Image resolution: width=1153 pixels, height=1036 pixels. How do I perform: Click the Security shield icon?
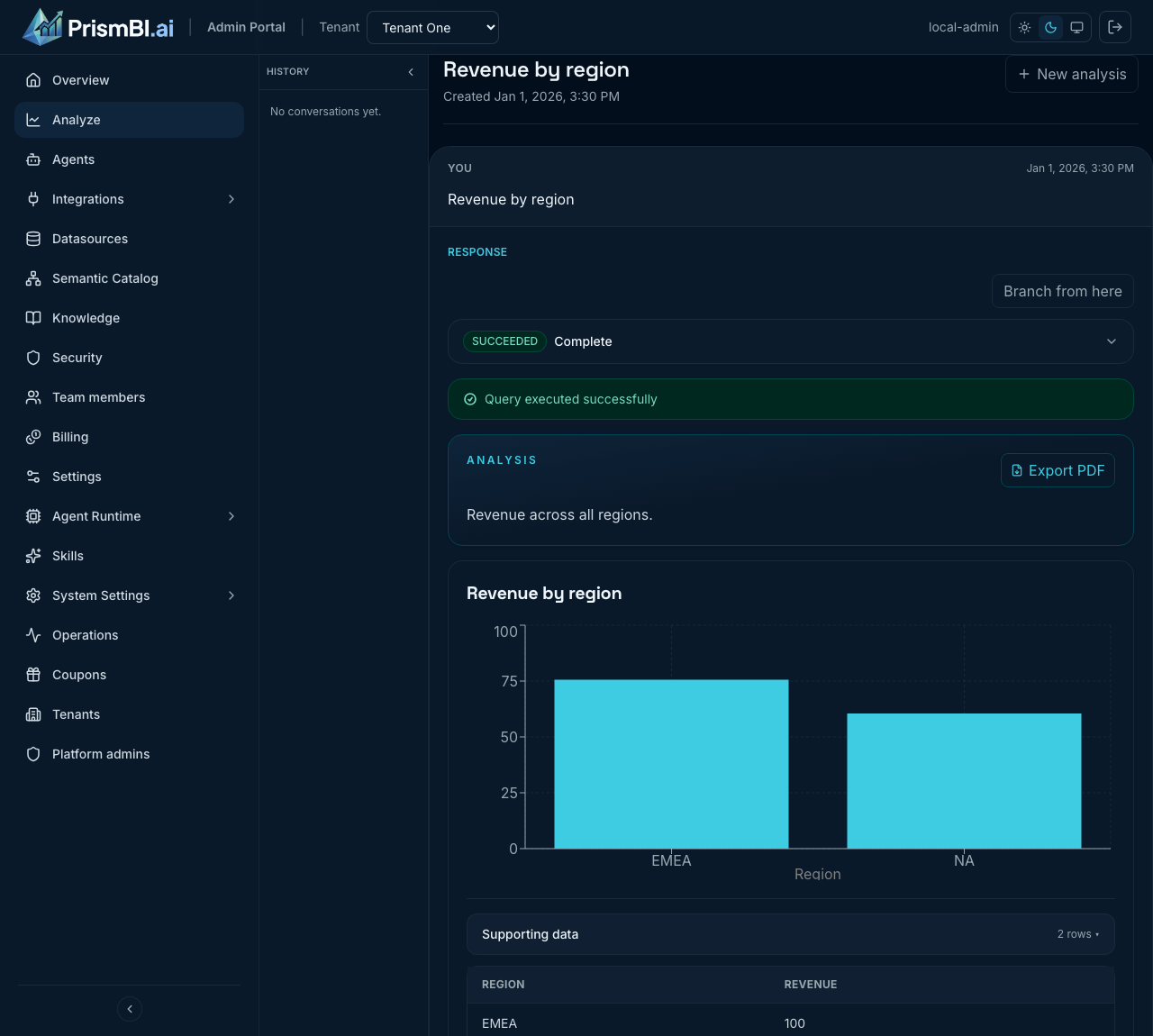33,358
